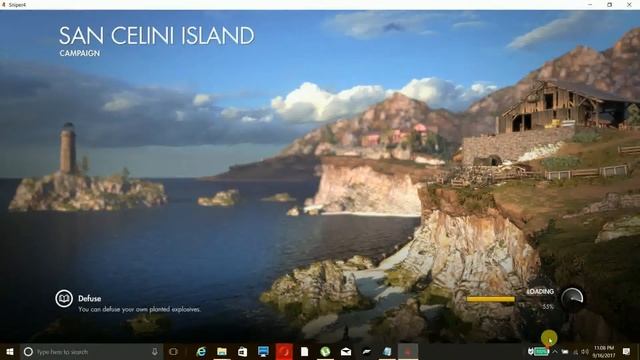Click the tray icon beside the chevron
Screen dimensions: 640x360
click(x=565, y=352)
